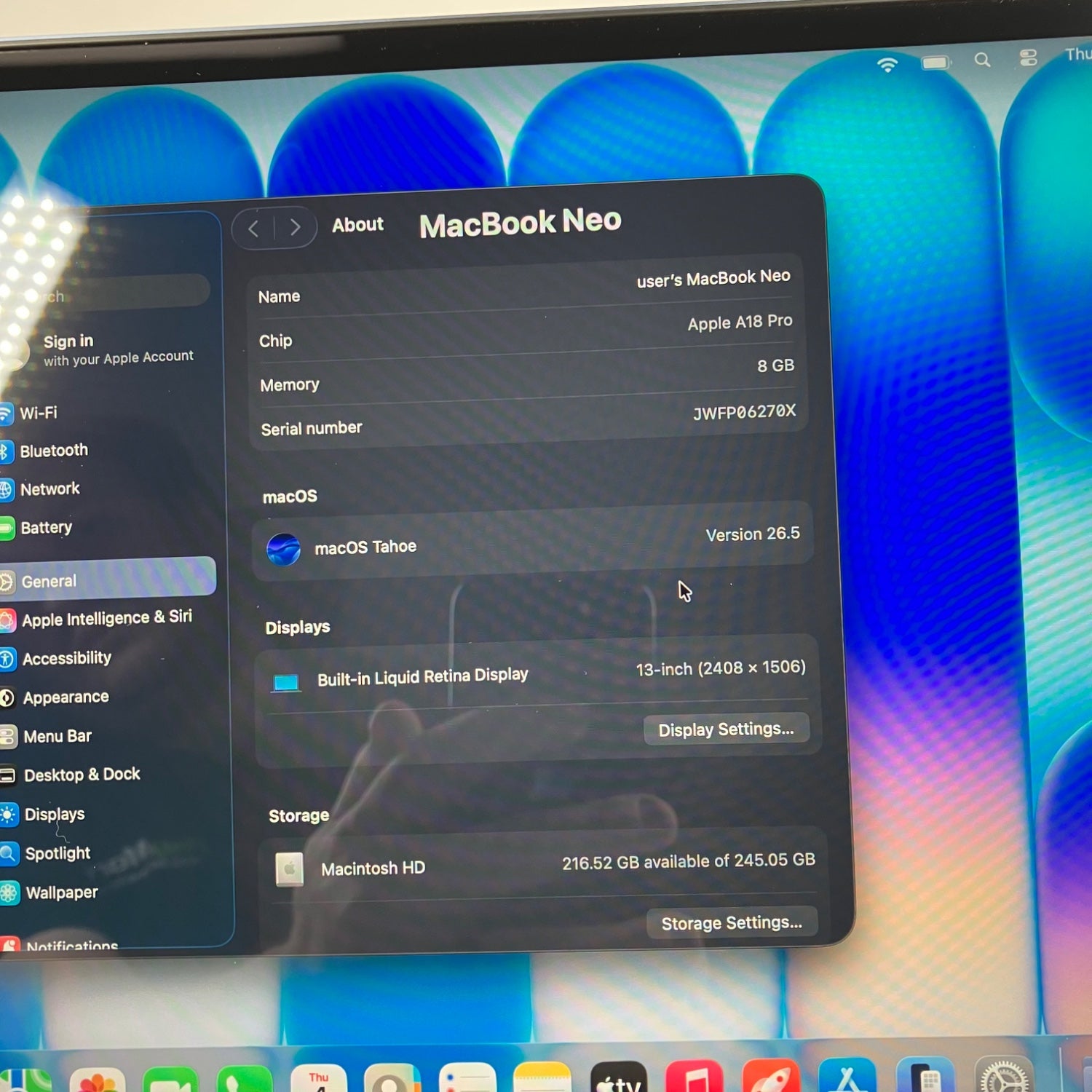Open Calendar from the Dock

[319, 1079]
